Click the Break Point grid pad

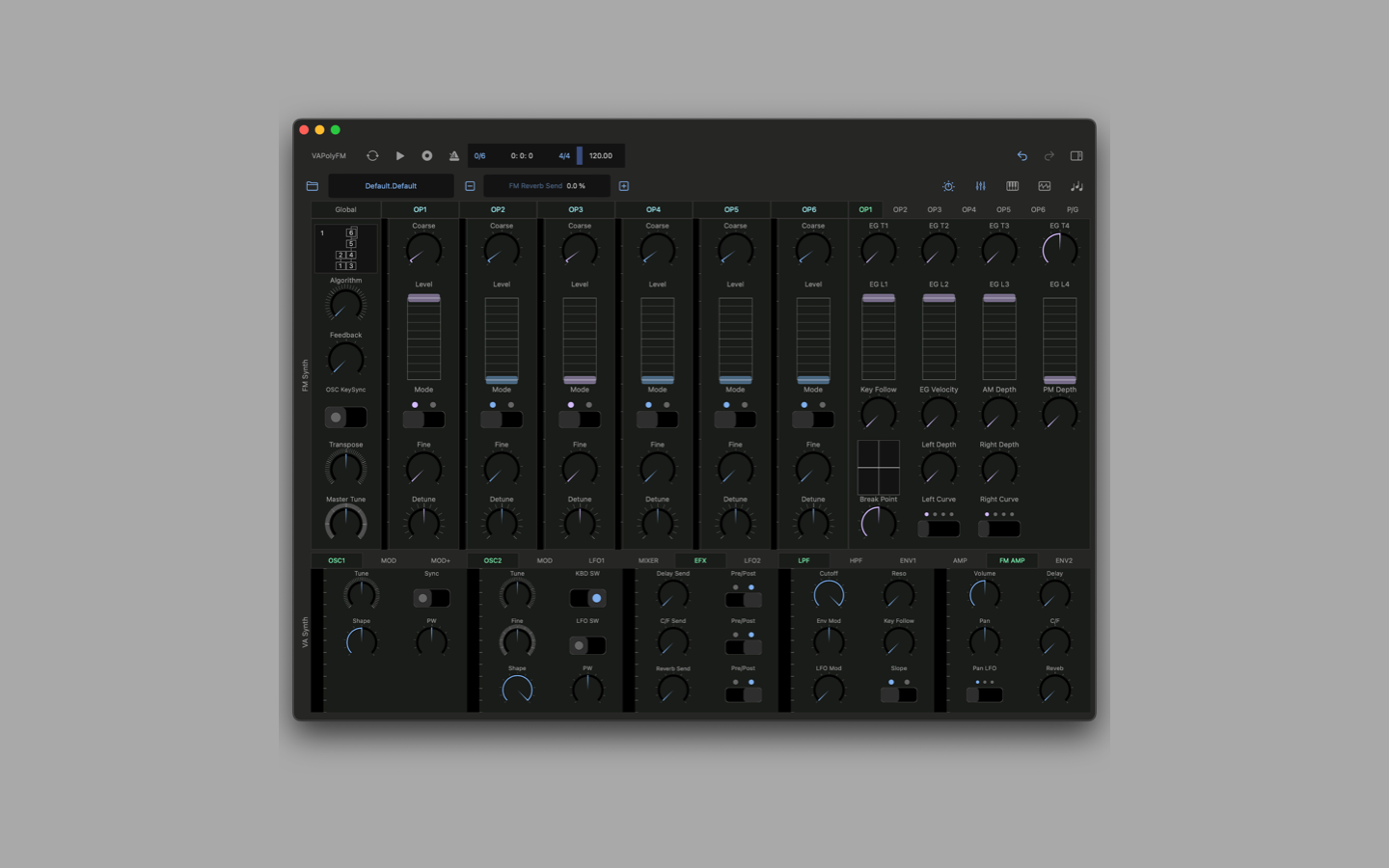tap(879, 468)
